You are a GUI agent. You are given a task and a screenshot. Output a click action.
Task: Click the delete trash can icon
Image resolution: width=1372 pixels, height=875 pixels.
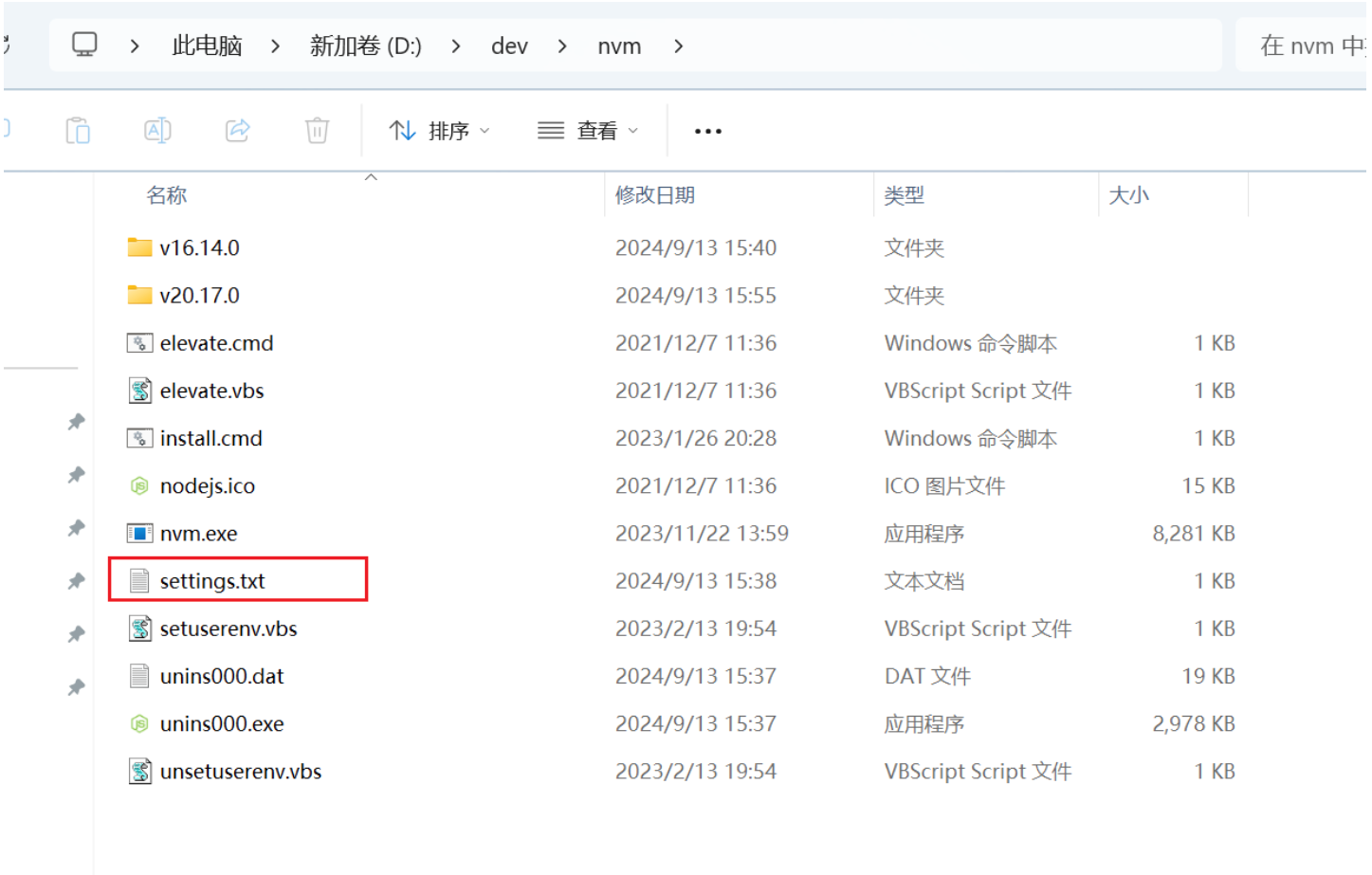click(x=317, y=130)
